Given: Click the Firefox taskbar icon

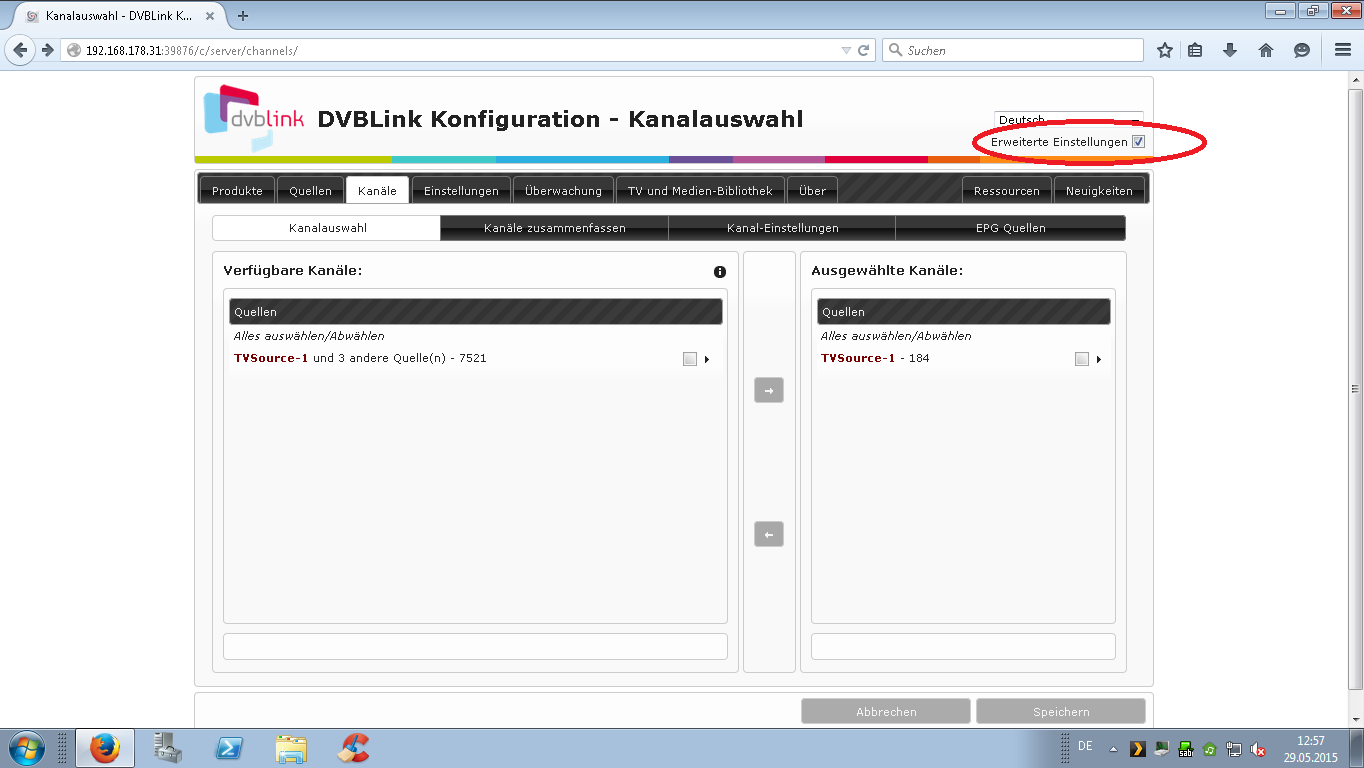Looking at the screenshot, I should (104, 748).
